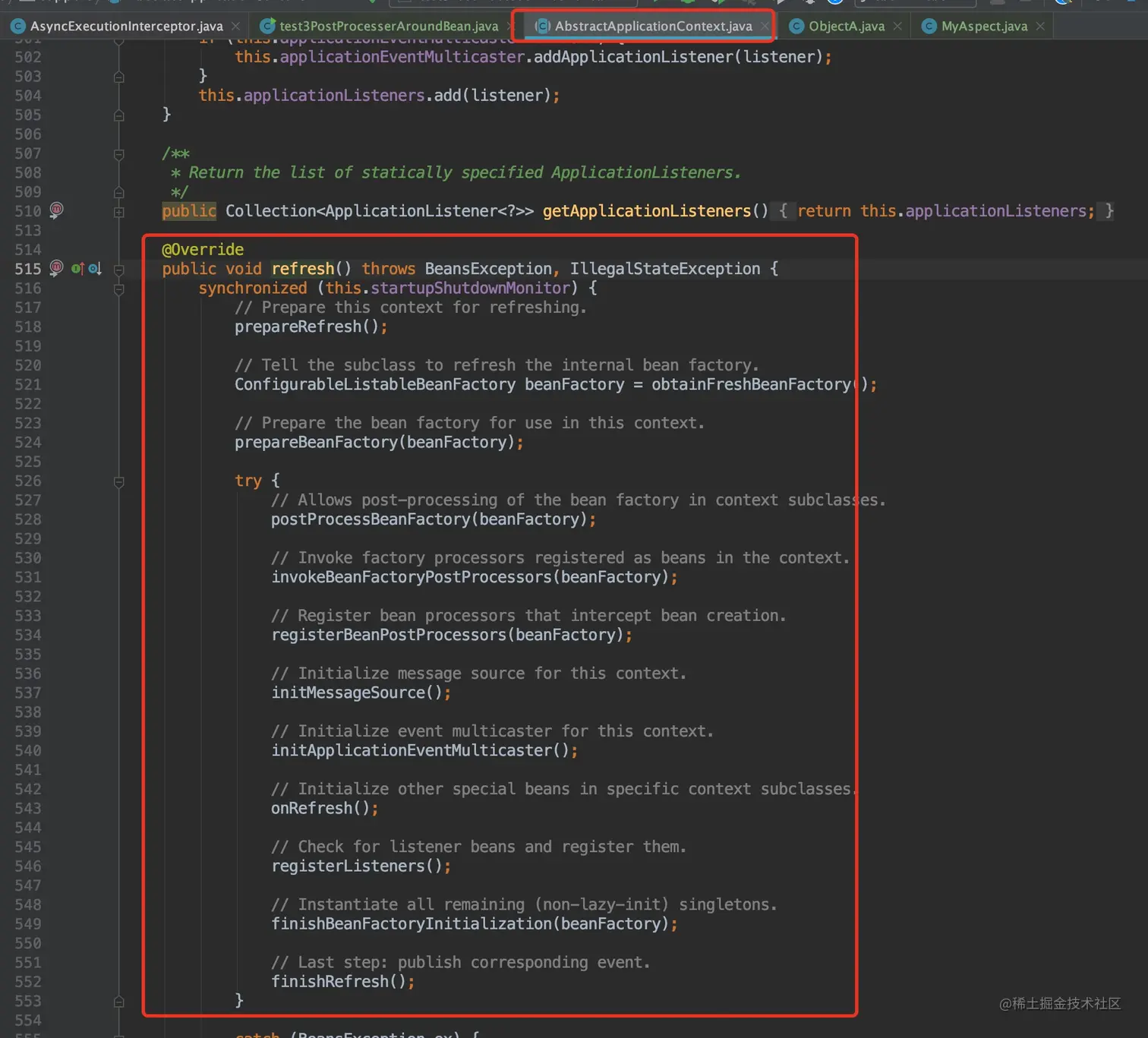Click the comment 'Check for listener beans and register them.'

(x=479, y=847)
